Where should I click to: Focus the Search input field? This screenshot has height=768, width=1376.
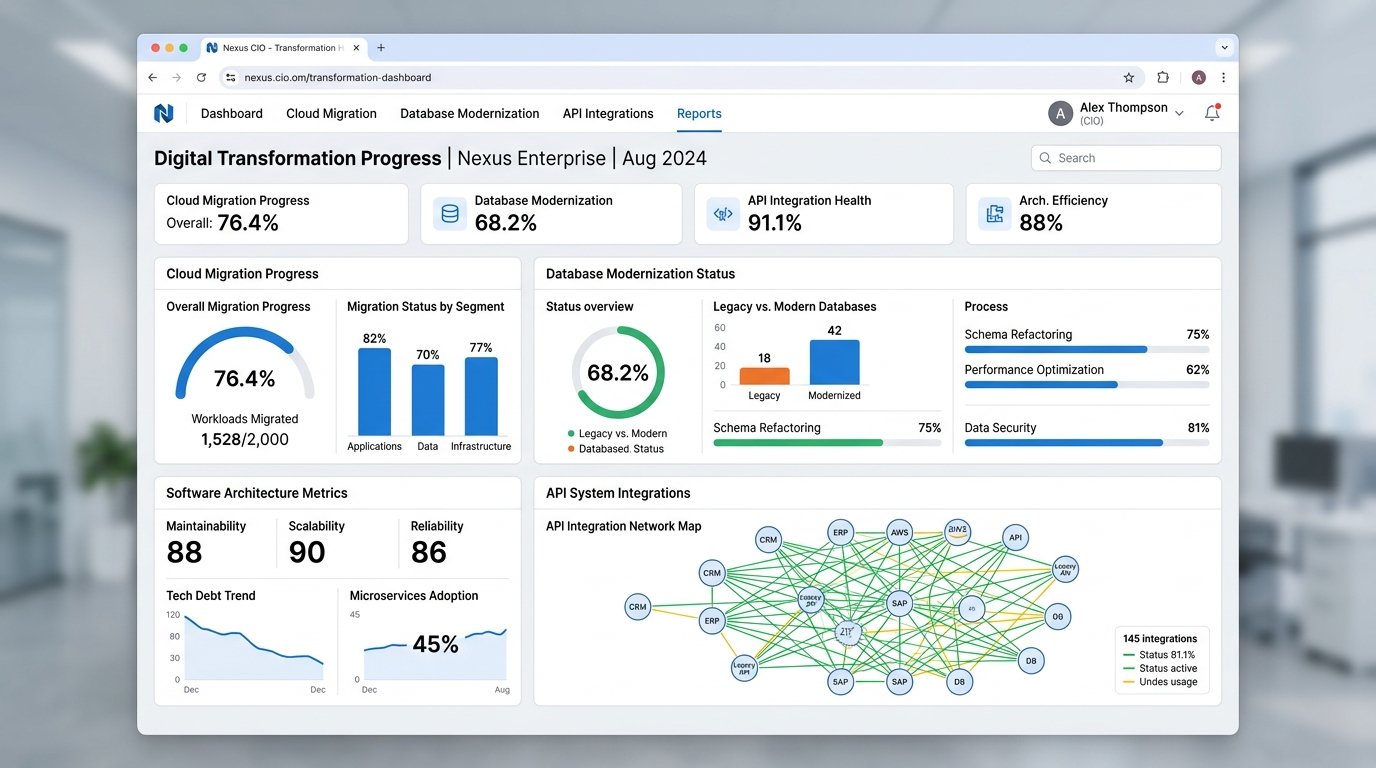(x=1126, y=158)
